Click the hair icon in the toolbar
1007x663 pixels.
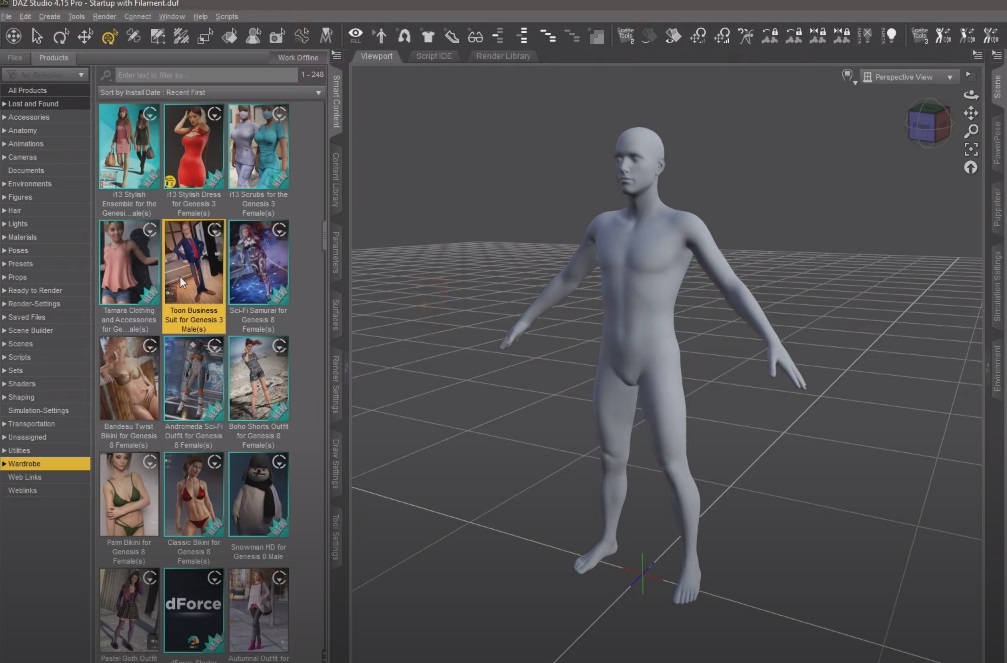404,36
